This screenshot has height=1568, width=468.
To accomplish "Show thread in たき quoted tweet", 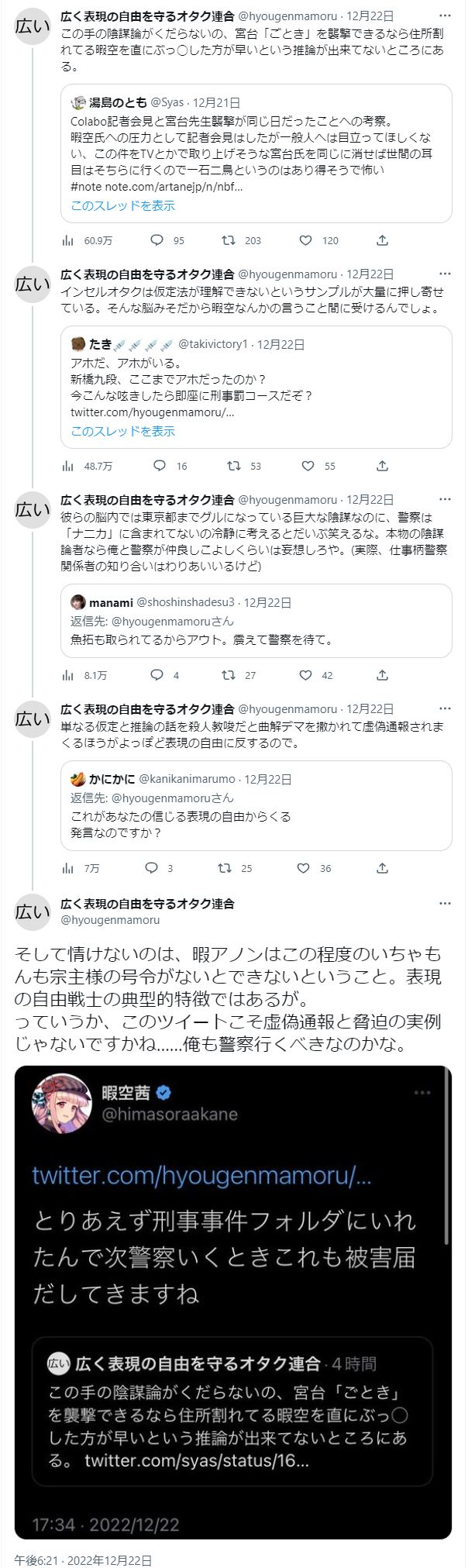I will [122, 431].
